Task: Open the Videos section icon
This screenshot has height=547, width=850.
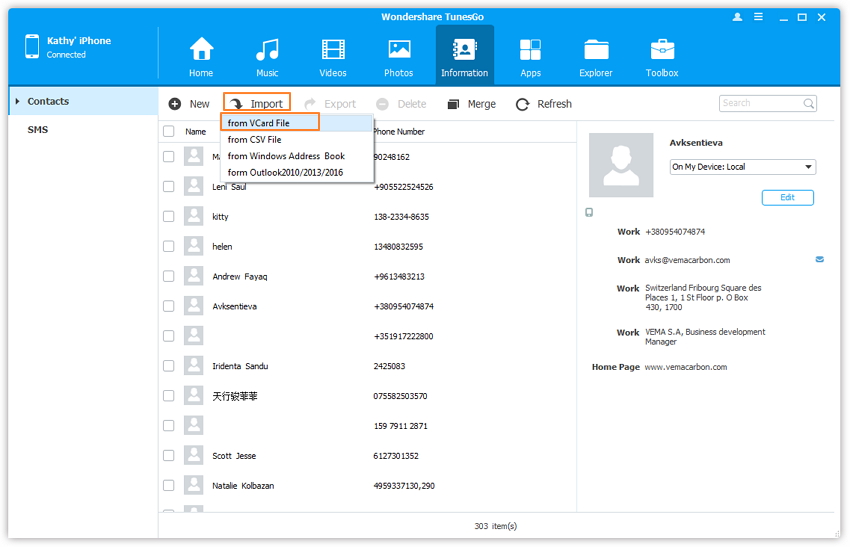Action: (333, 49)
